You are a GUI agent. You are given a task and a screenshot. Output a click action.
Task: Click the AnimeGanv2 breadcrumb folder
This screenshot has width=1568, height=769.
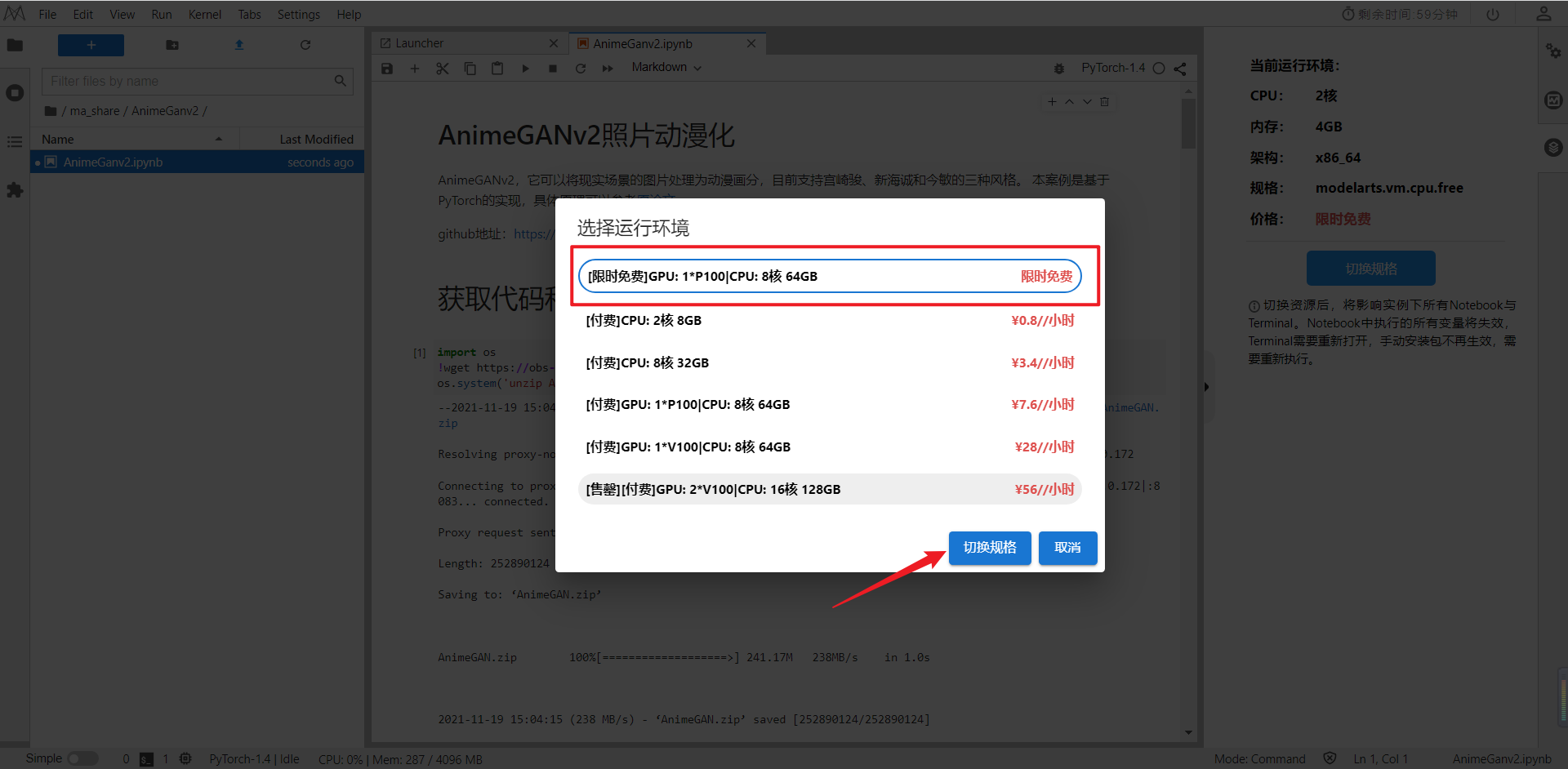[x=165, y=111]
